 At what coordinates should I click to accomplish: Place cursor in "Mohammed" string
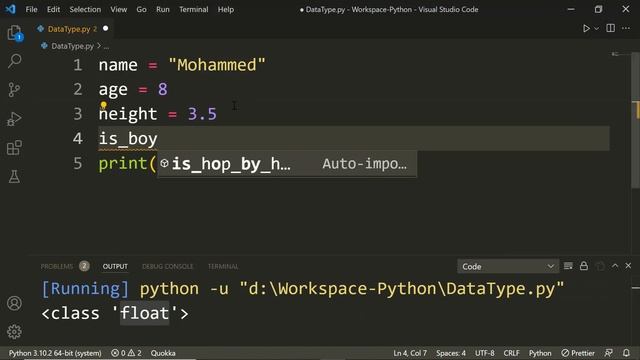click(x=217, y=65)
